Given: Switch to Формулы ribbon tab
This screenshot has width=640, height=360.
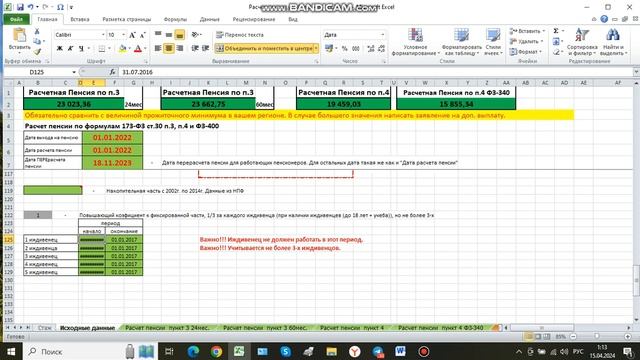Looking at the screenshot, I should pos(175,19).
